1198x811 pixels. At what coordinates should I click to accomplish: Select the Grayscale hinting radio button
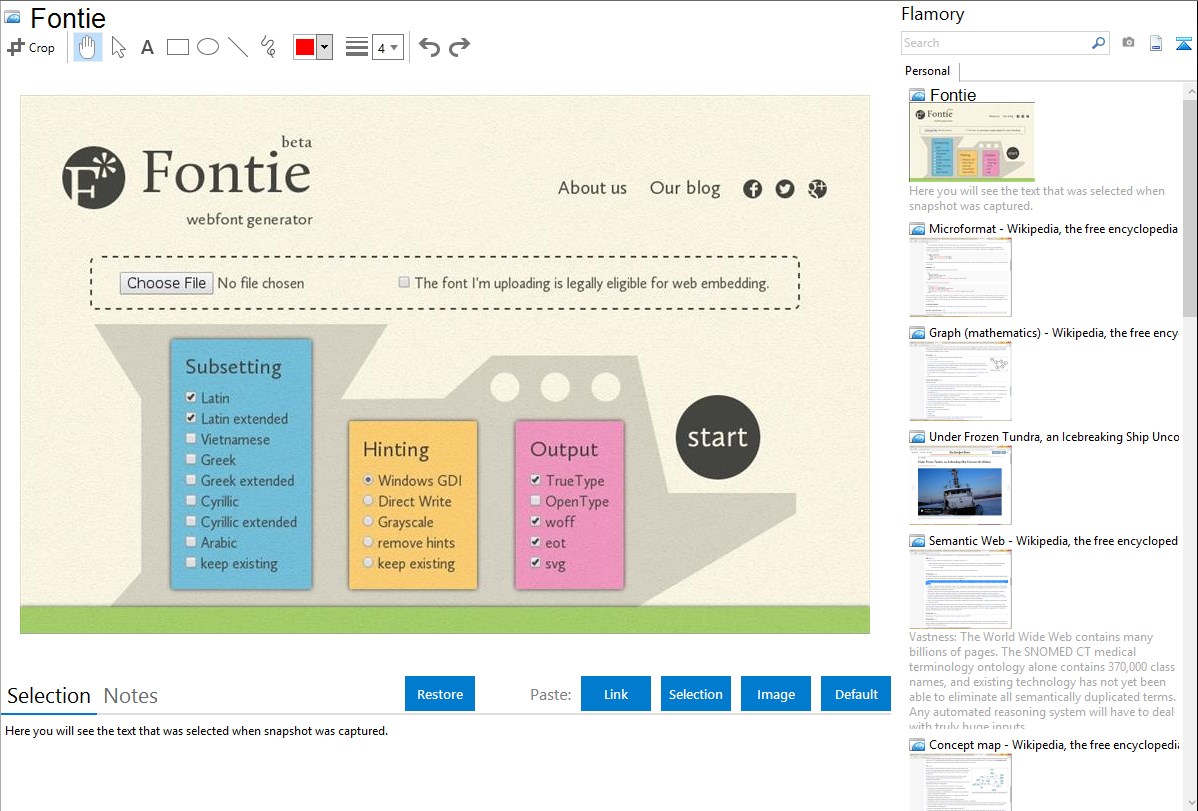(368, 521)
